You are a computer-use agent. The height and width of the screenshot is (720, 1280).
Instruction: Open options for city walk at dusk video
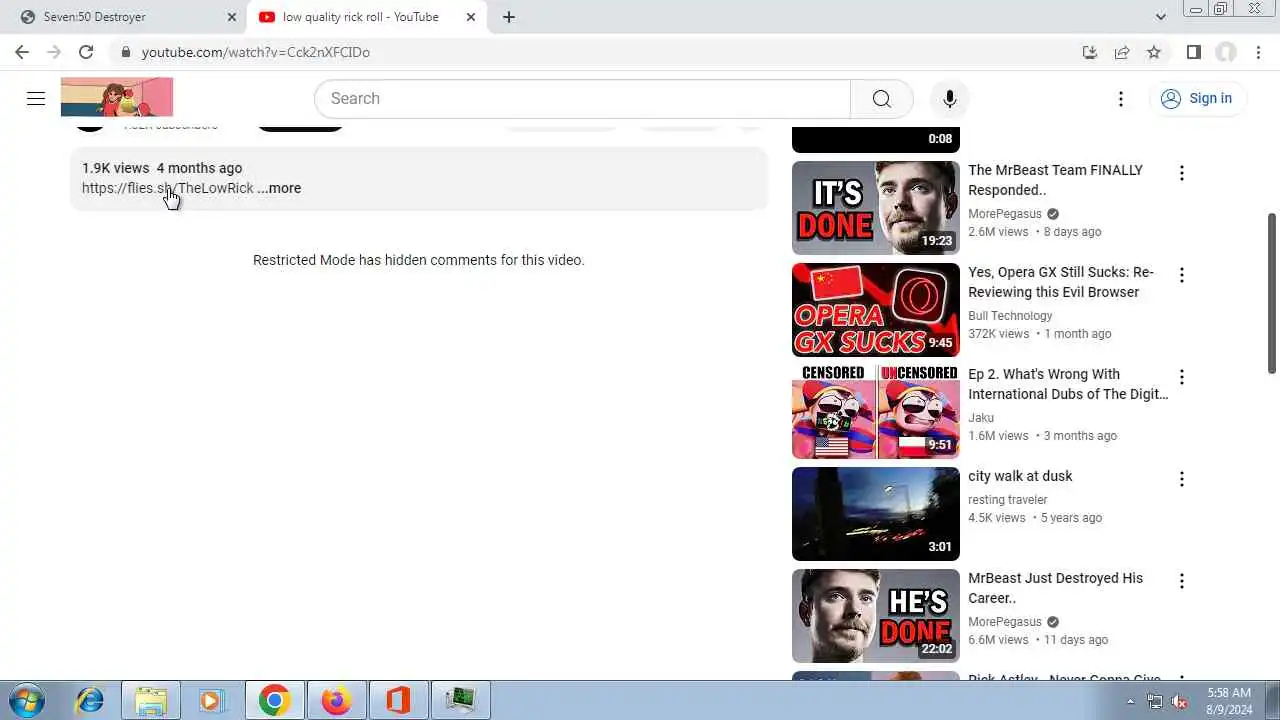tap(1181, 479)
